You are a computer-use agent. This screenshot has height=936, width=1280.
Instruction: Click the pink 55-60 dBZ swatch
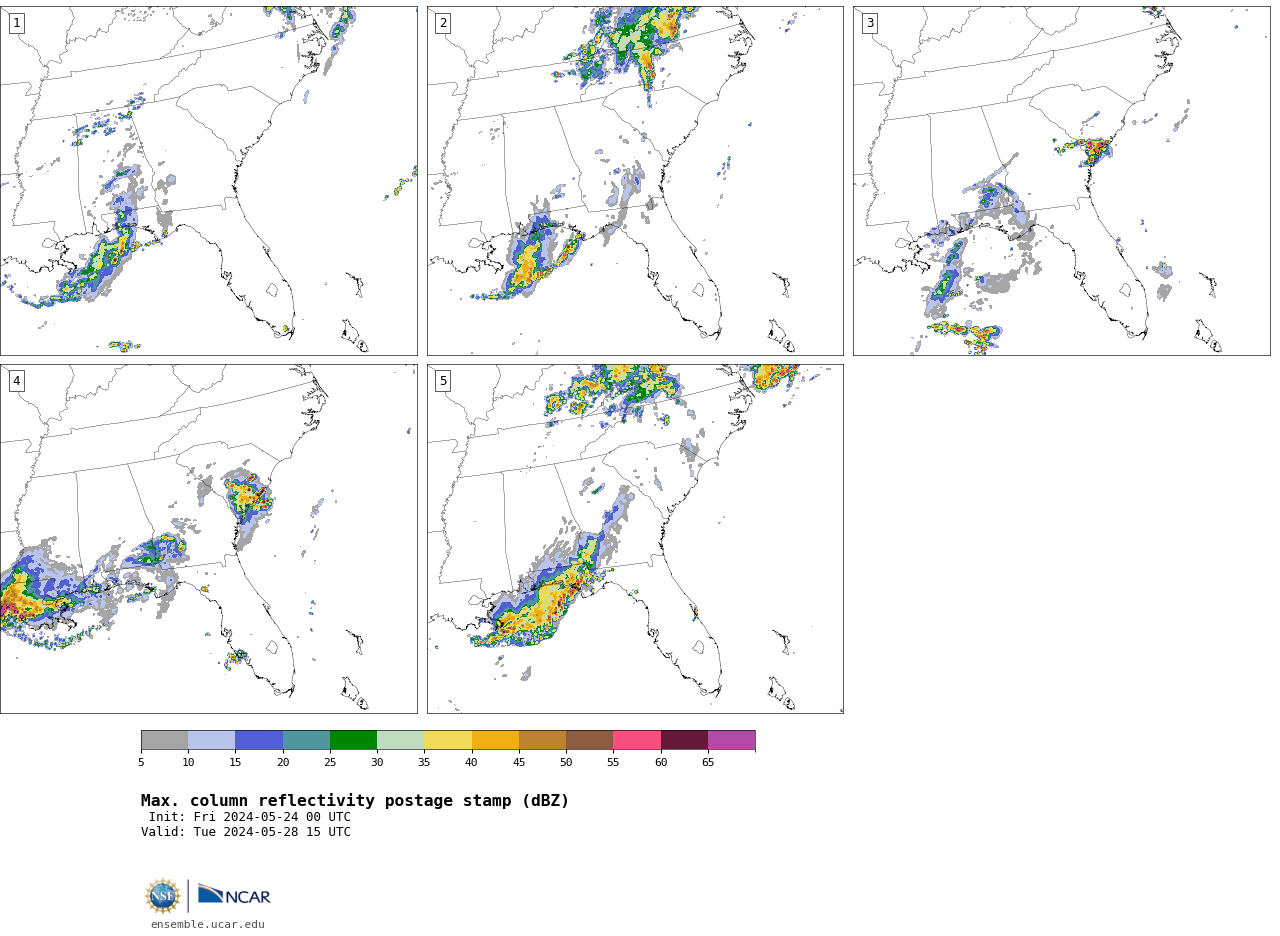click(x=637, y=740)
